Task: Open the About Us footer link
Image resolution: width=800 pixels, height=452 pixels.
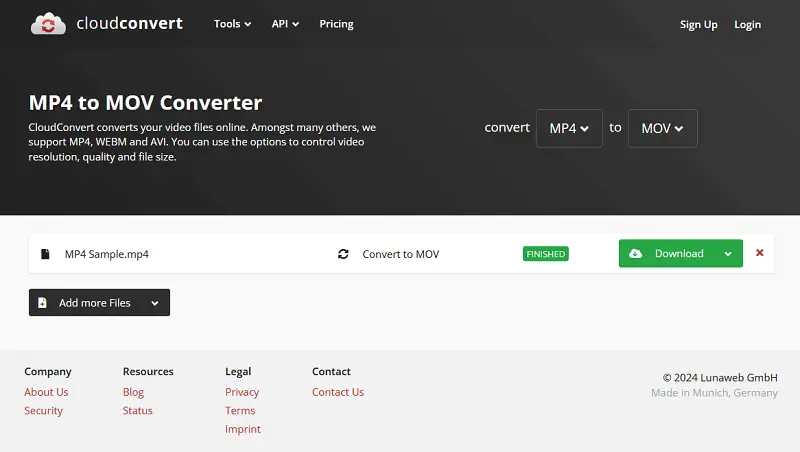Action: tap(46, 392)
